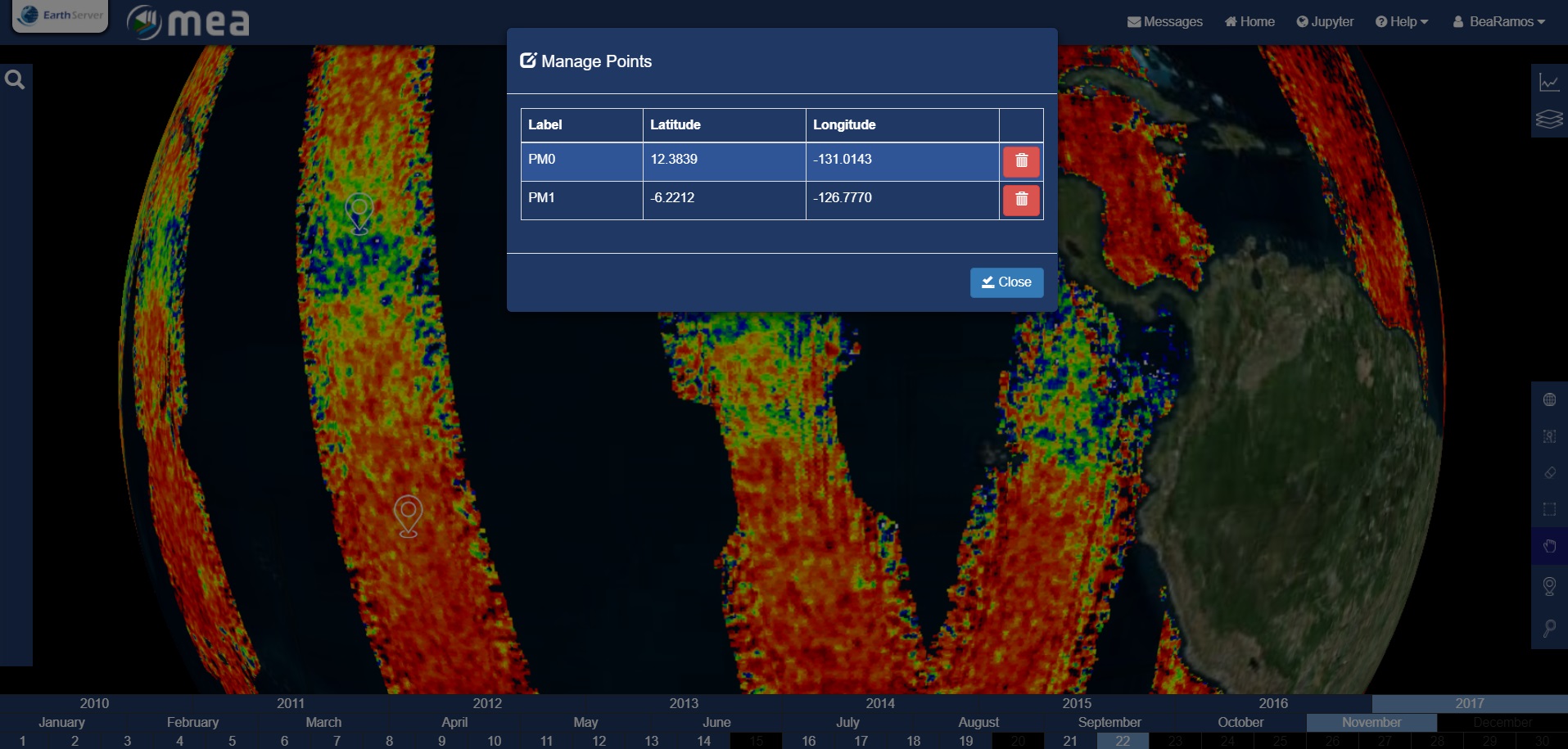
Task: Select February on the timeline
Action: pyautogui.click(x=192, y=722)
